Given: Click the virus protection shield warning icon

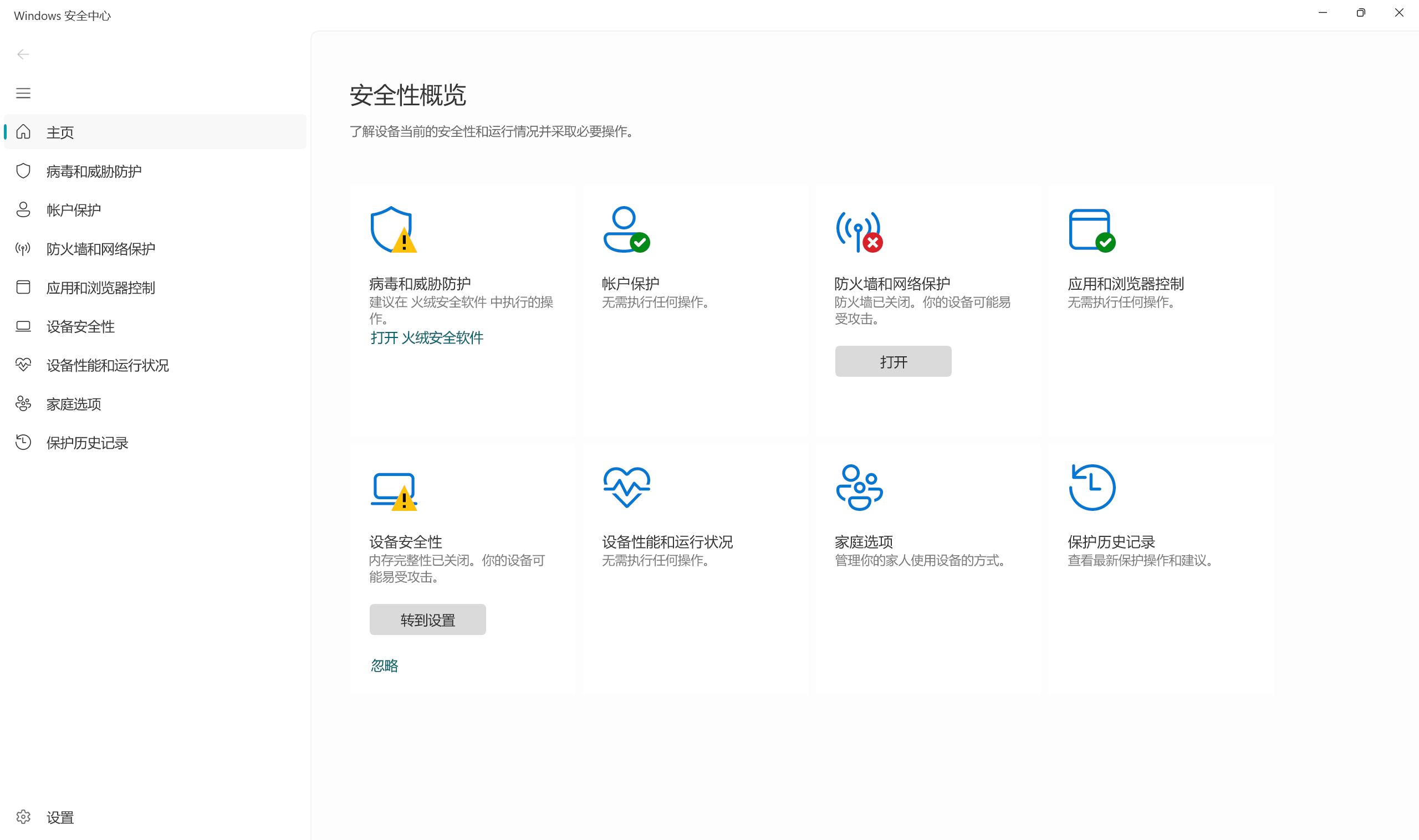Looking at the screenshot, I should pyautogui.click(x=394, y=229).
